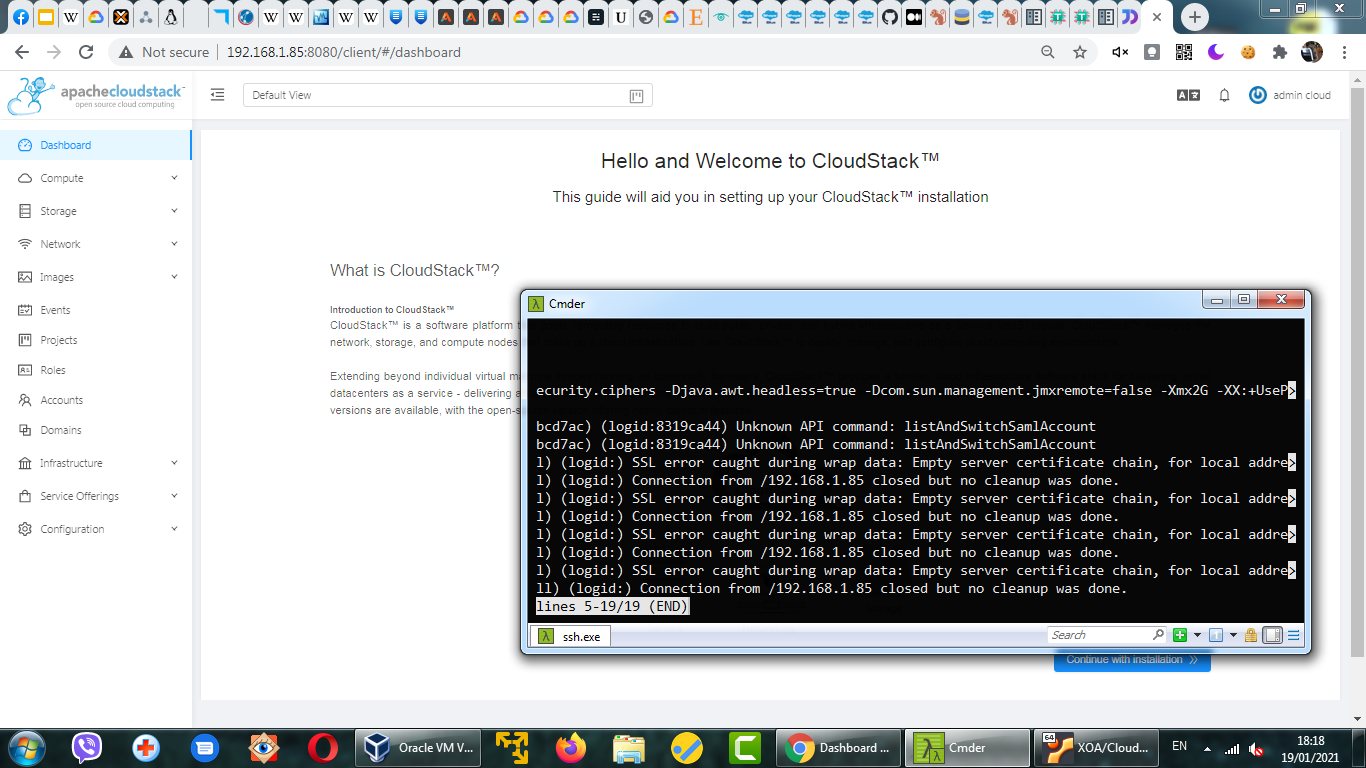This screenshot has height=768, width=1366.
Task: Open the admin cloud user menu
Action: pyautogui.click(x=1290, y=95)
